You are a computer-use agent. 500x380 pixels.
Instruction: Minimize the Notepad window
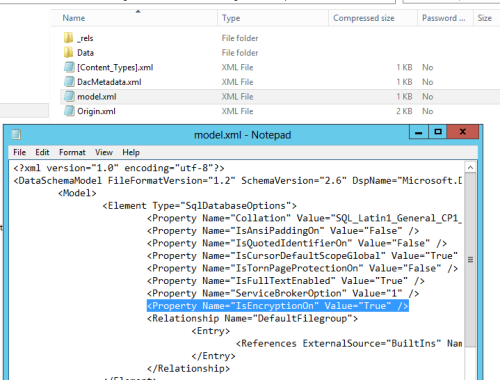pyautogui.click(x=419, y=132)
